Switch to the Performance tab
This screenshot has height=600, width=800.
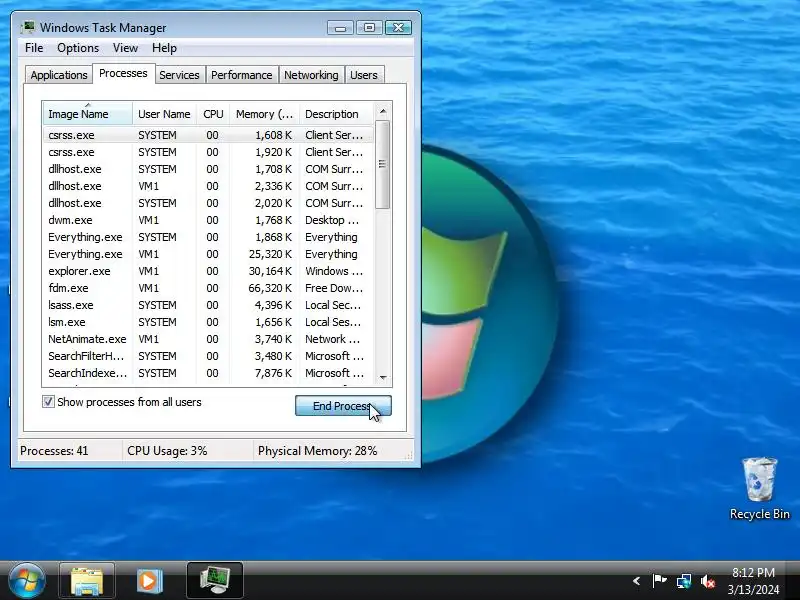241,75
